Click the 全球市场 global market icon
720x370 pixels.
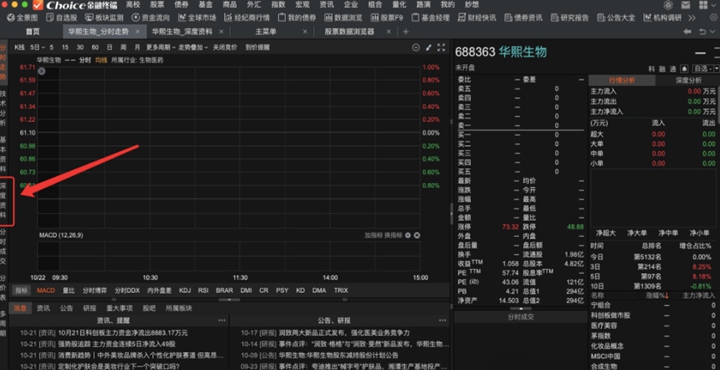pyautogui.click(x=182, y=18)
